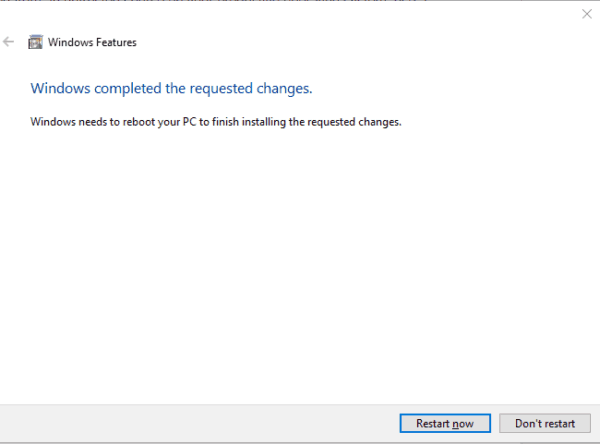This screenshot has width=600, height=444.
Task: Click the gray footer bar beside Restart now
Action: pyautogui.click(x=200, y=423)
